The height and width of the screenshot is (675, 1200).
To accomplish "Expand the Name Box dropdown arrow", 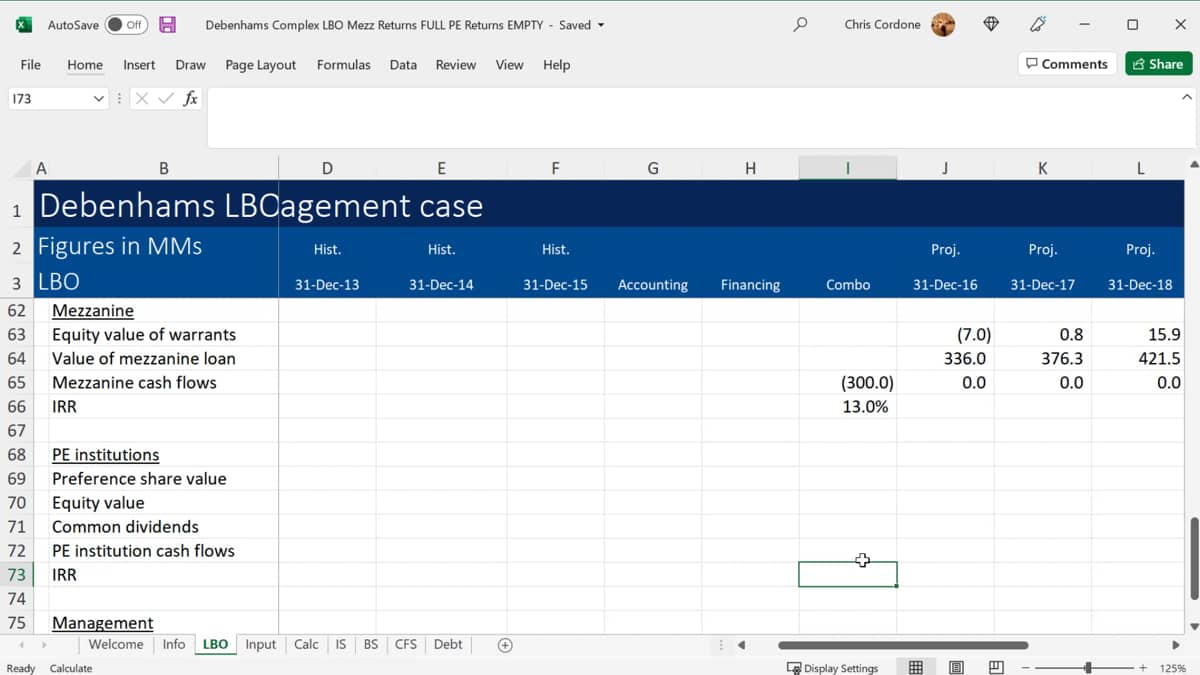I will pyautogui.click(x=98, y=98).
